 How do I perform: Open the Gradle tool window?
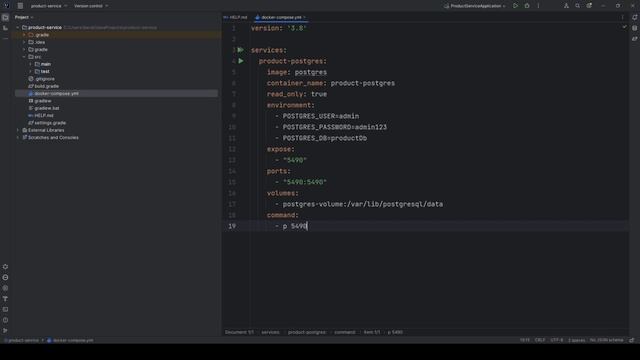pyautogui.click(x=635, y=39)
